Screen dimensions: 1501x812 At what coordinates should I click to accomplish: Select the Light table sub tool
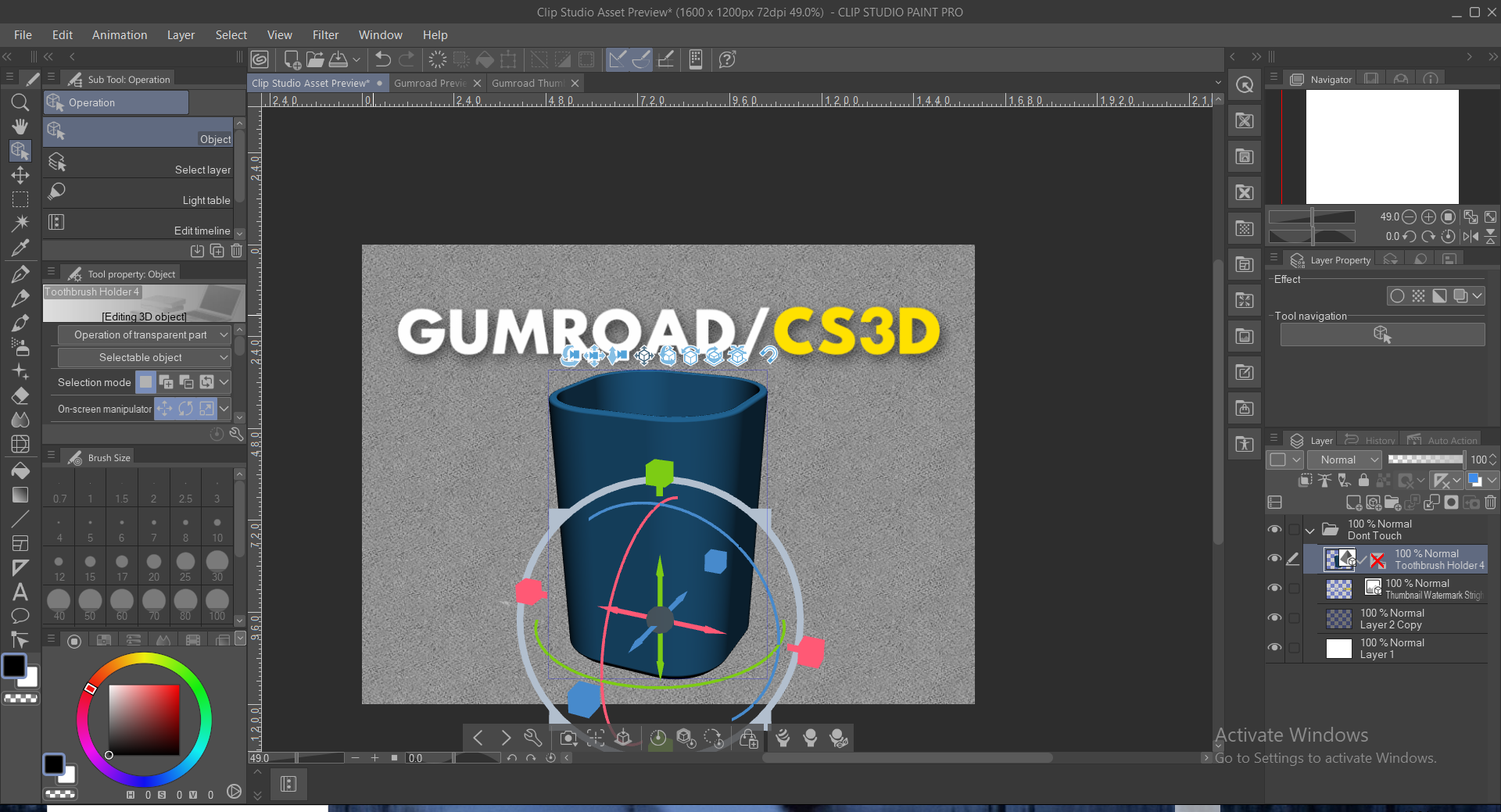[x=138, y=193]
